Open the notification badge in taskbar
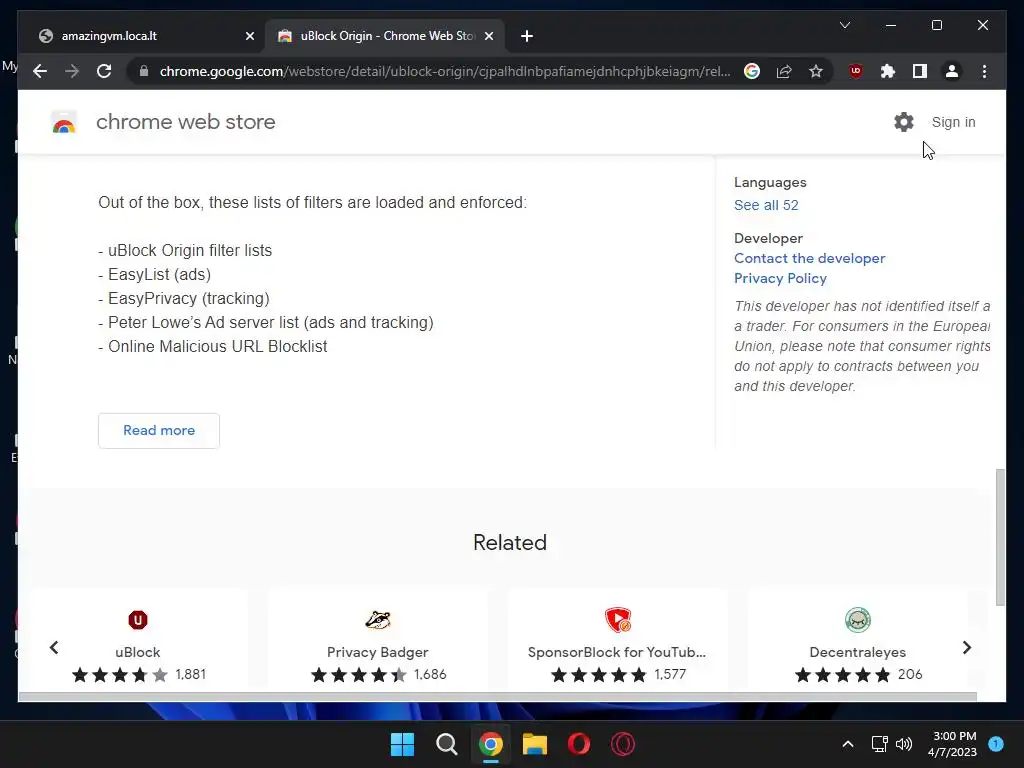The image size is (1024, 768). [x=996, y=744]
